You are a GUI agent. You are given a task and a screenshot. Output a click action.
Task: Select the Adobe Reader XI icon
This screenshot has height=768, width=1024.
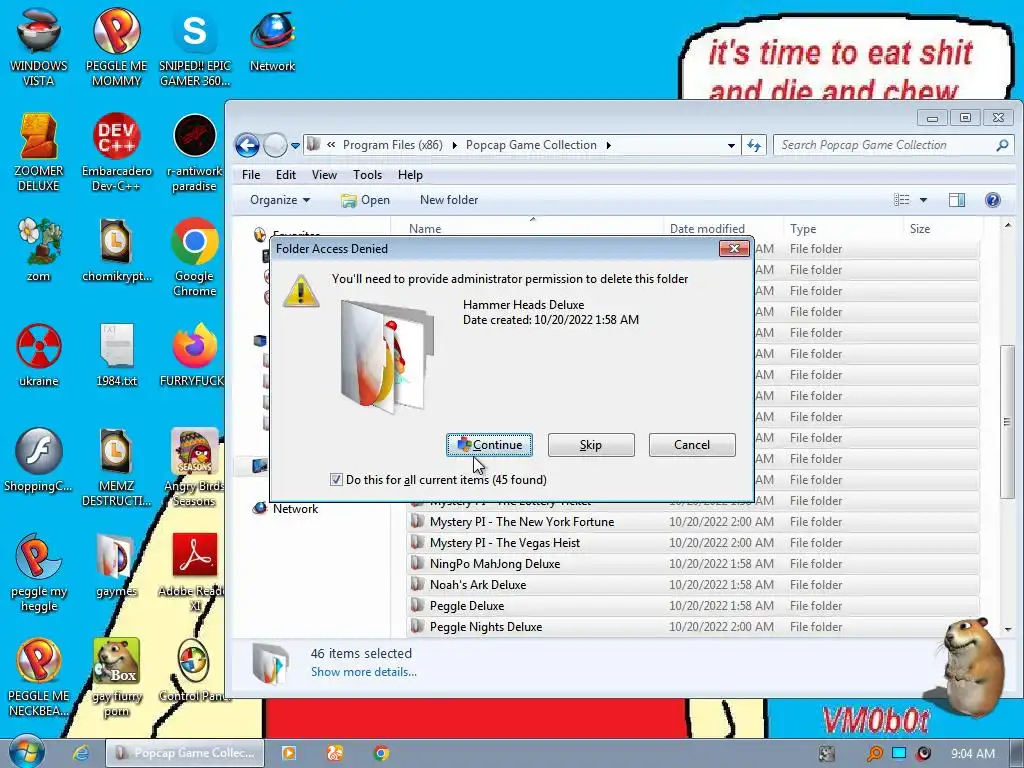pos(195,573)
